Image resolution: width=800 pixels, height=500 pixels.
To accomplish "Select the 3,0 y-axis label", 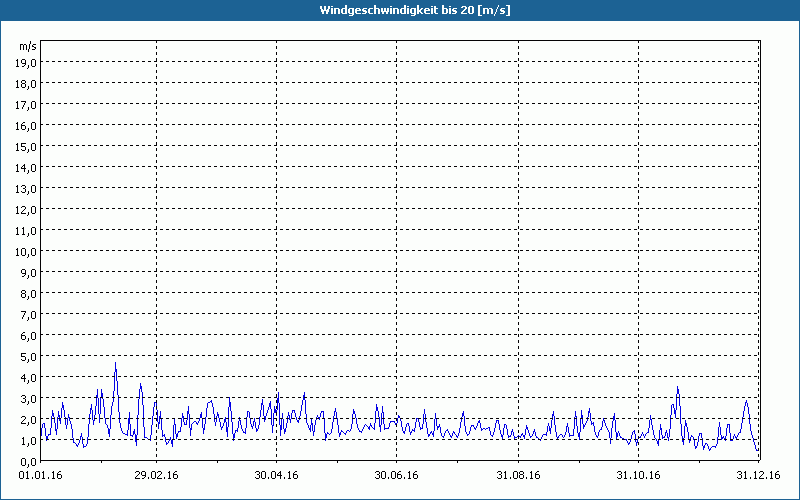I will click(x=29, y=399).
